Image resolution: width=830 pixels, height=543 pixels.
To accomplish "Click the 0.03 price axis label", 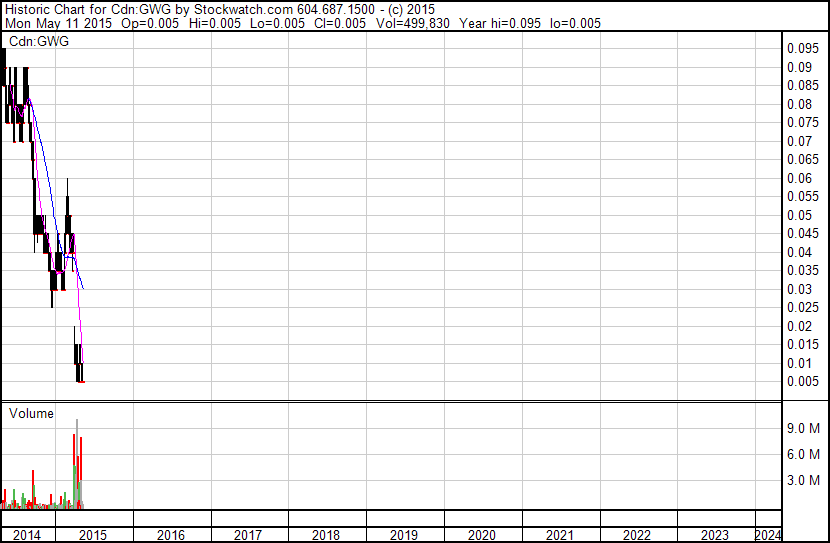I will click(799, 289).
